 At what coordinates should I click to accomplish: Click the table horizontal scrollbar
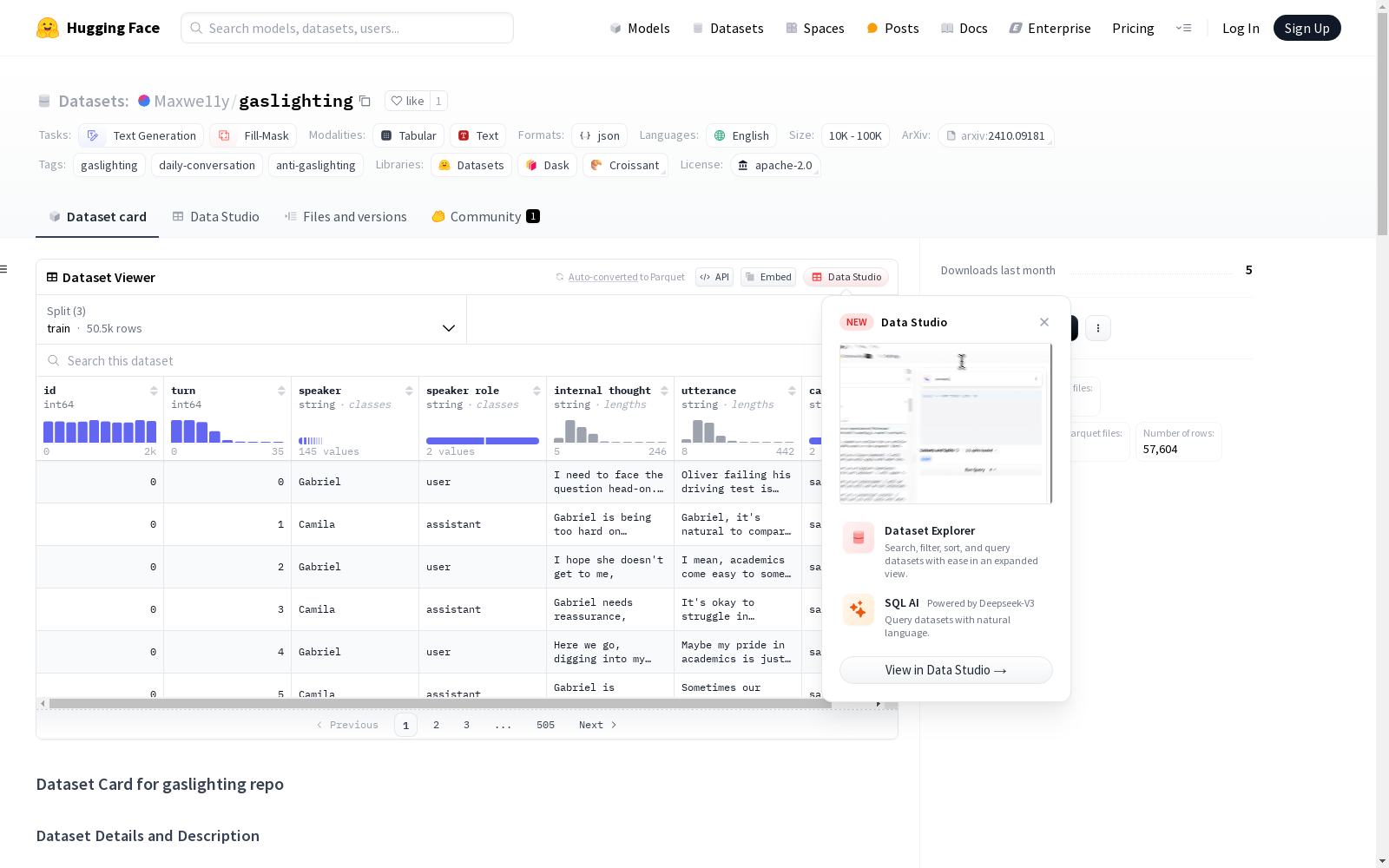tap(440, 703)
